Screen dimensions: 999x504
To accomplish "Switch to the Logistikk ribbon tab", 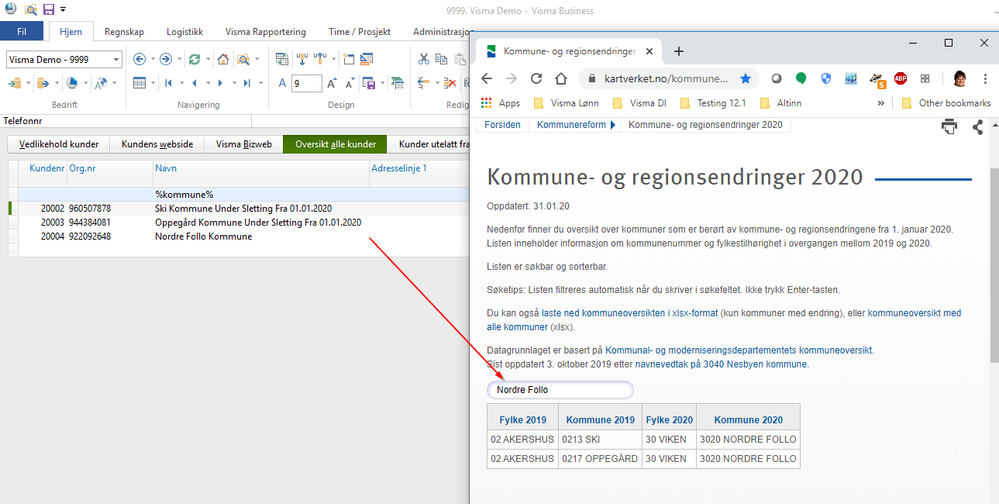I will [185, 31].
